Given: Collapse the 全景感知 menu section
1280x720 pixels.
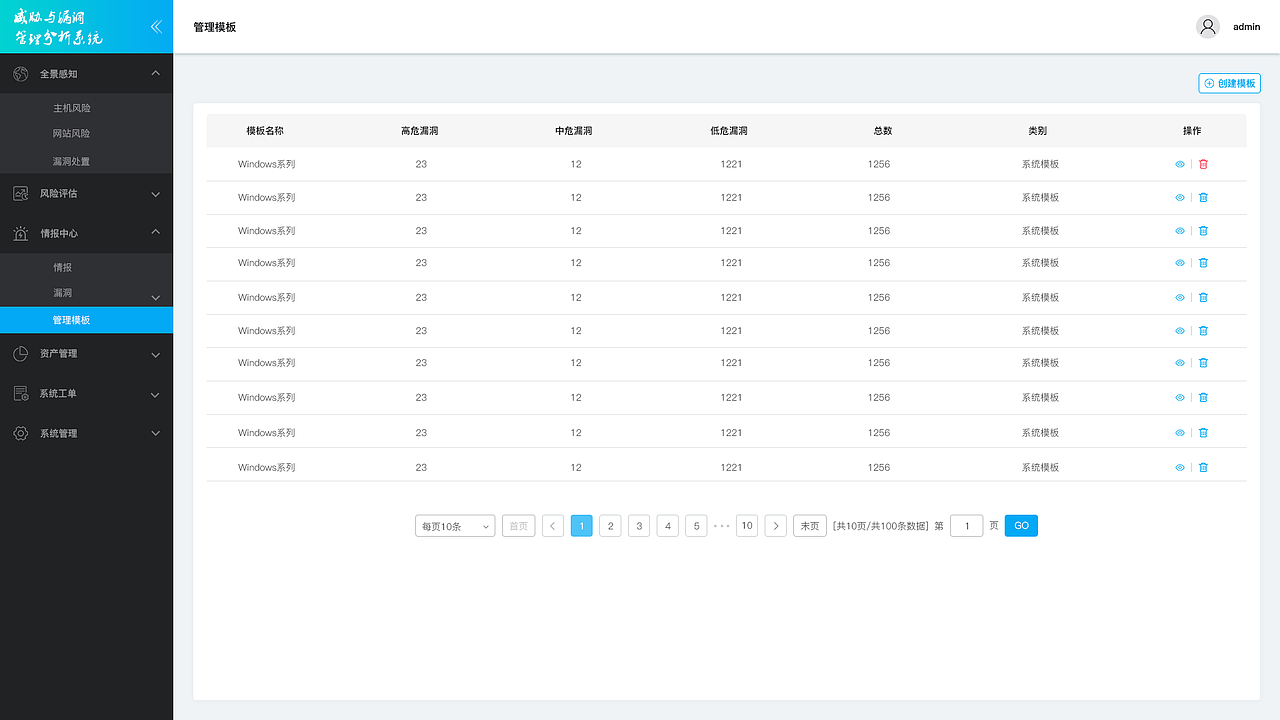Looking at the screenshot, I should [x=155, y=73].
